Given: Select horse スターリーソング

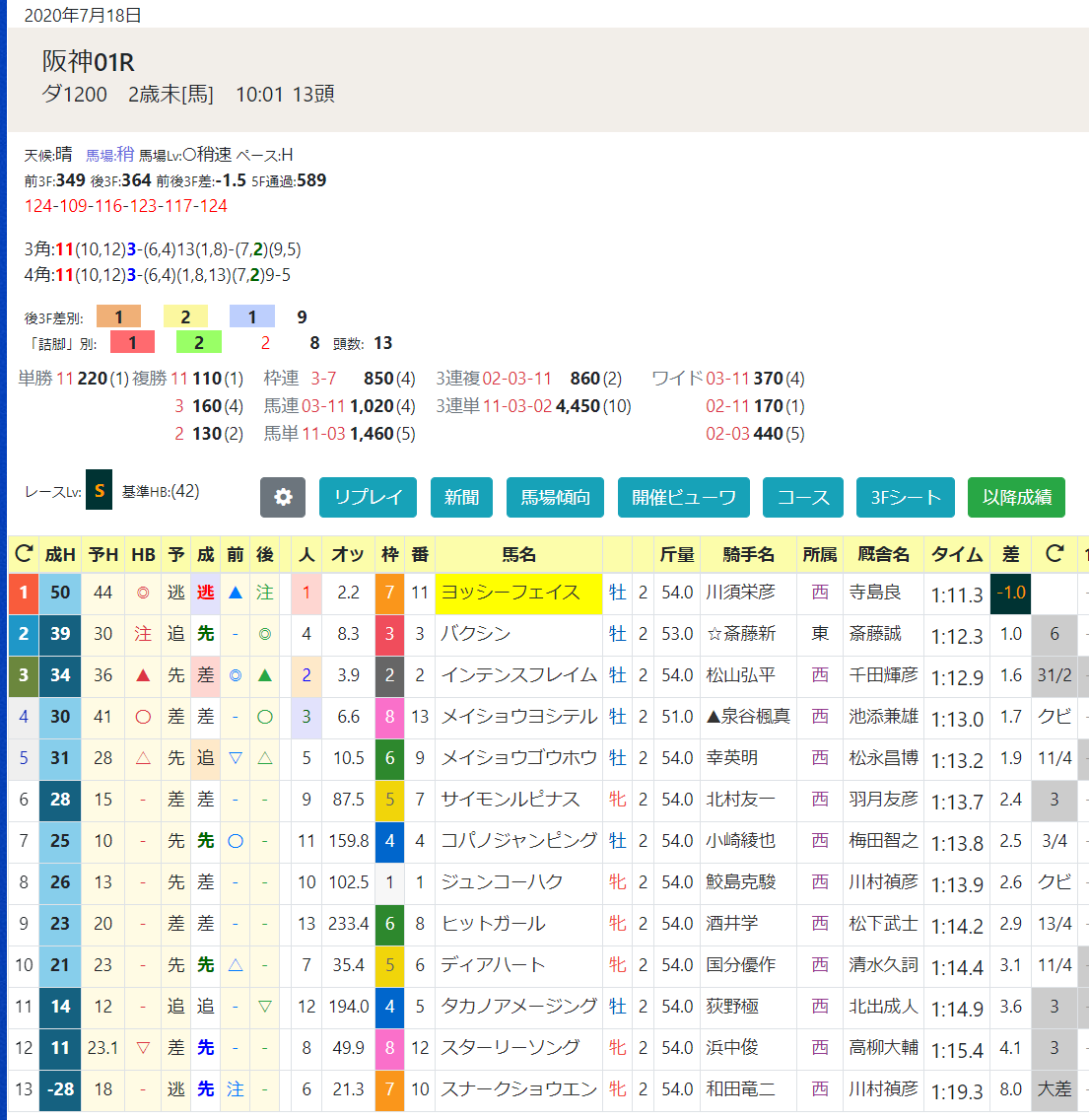Looking at the screenshot, I should tap(510, 1048).
